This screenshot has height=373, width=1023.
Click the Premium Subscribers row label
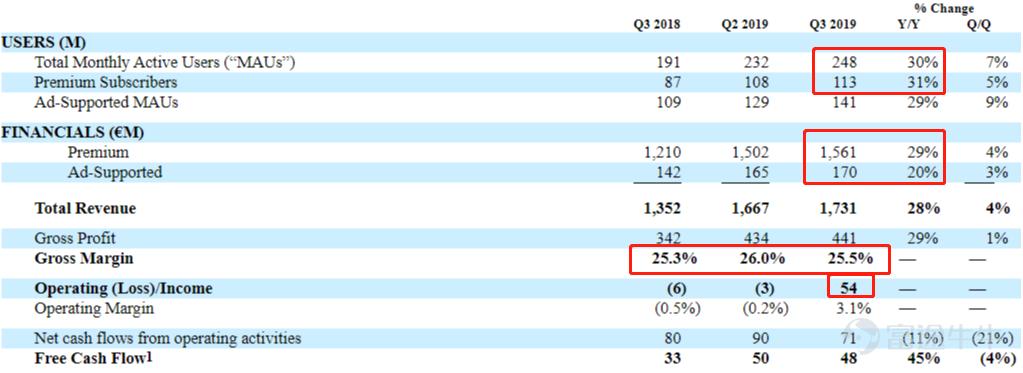click(106, 83)
